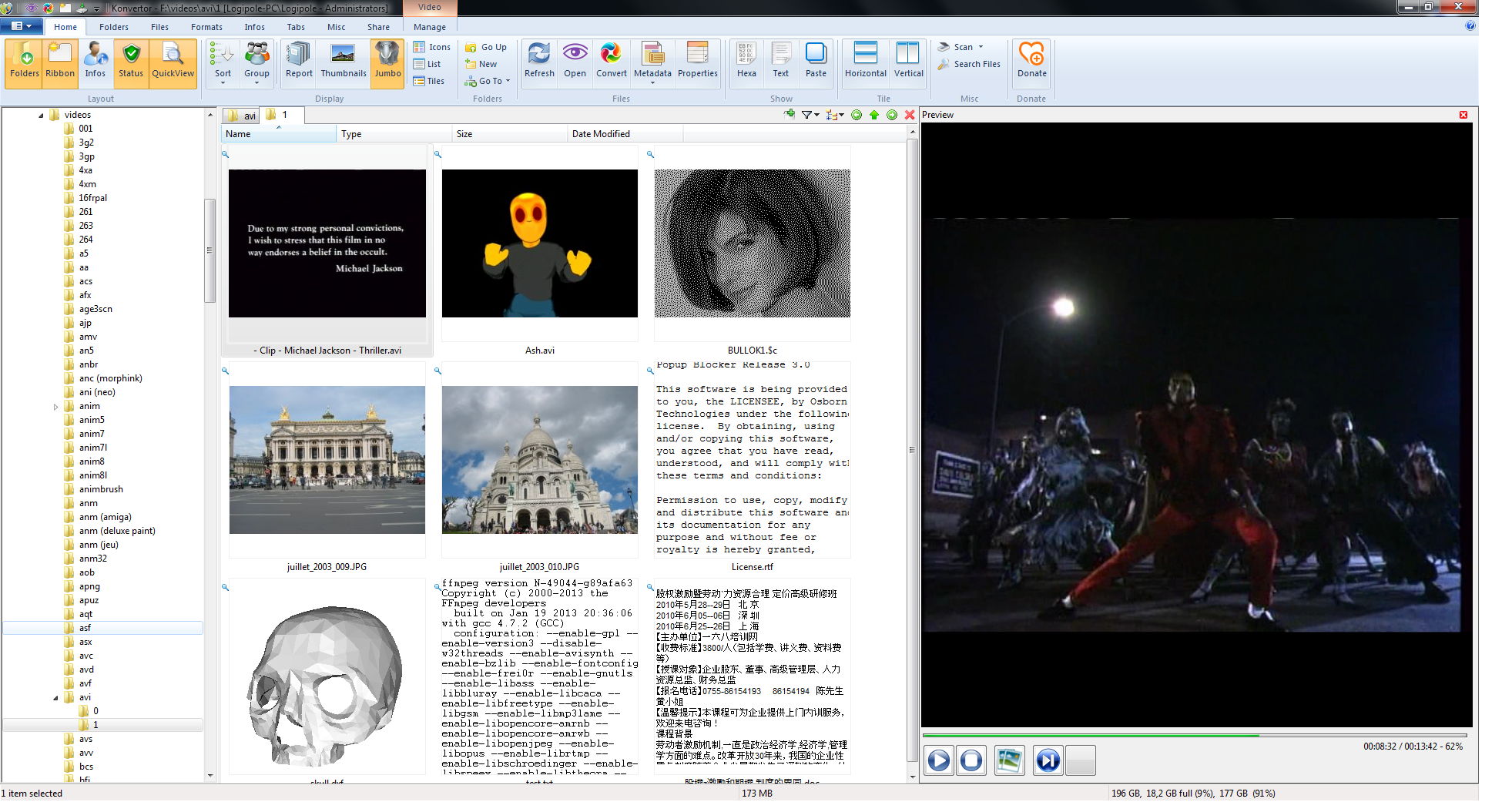Open the Metadata tool

652,60
